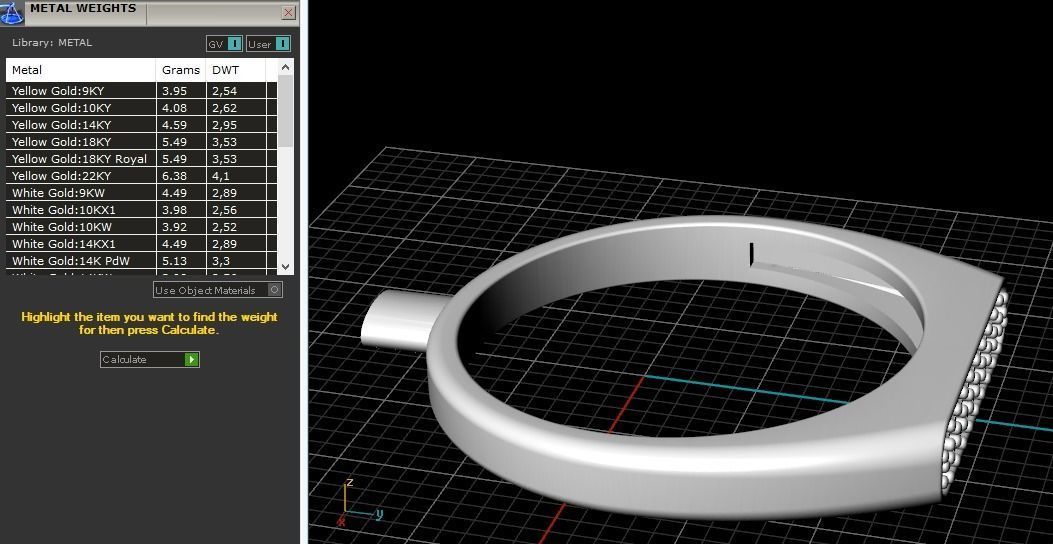Click the 3,3 DWT value
Image resolution: width=1053 pixels, height=544 pixels.
[221, 261]
